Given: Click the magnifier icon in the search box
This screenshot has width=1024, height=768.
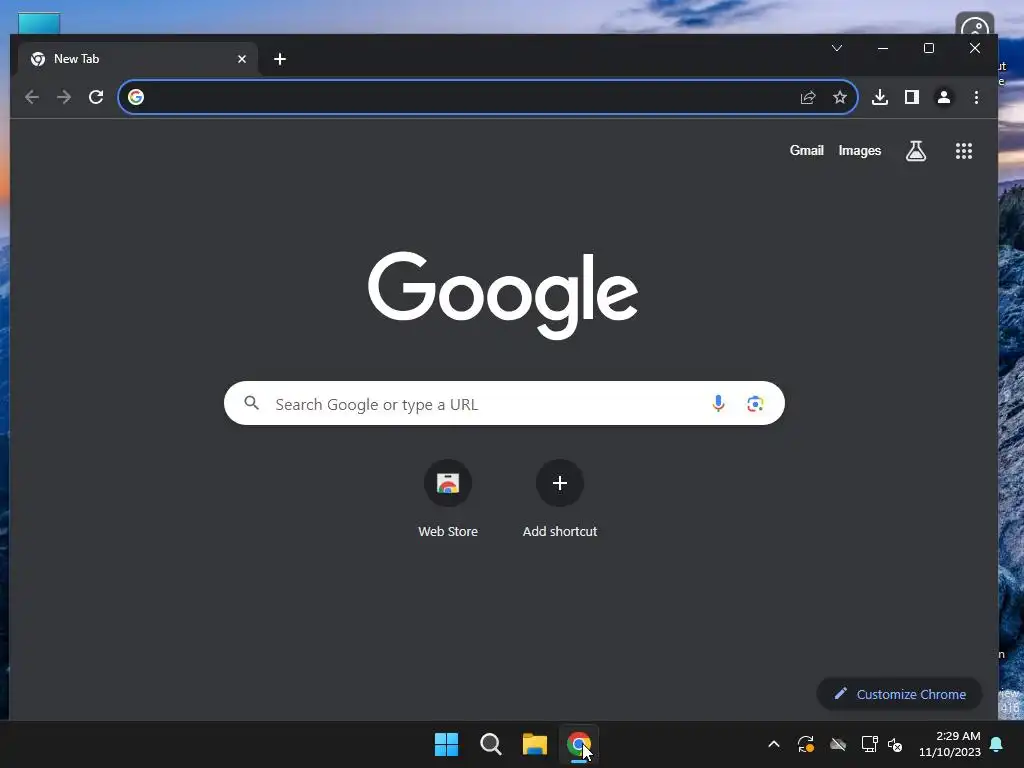Looking at the screenshot, I should [251, 403].
